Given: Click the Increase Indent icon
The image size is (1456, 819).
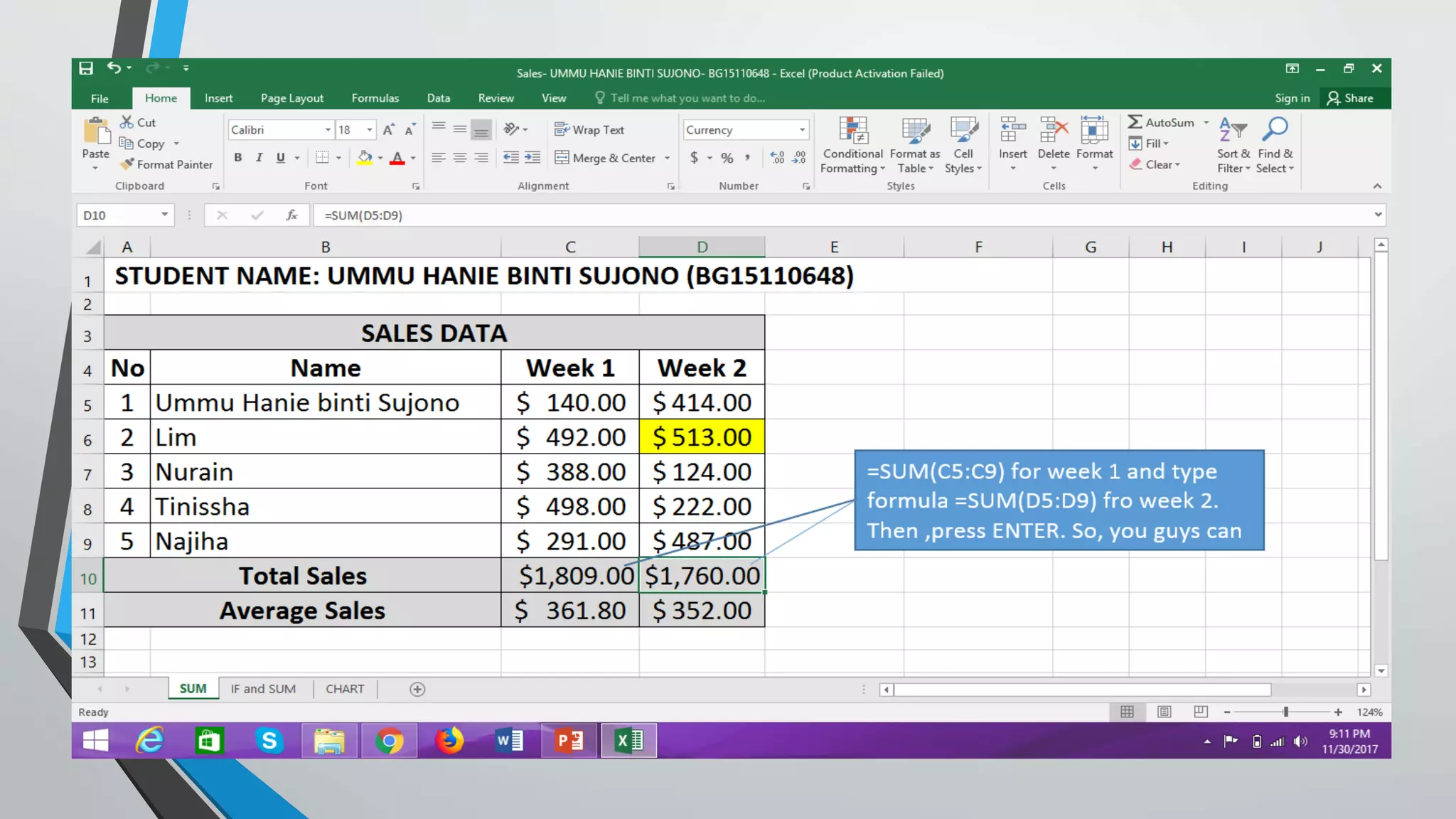Looking at the screenshot, I should tap(532, 158).
